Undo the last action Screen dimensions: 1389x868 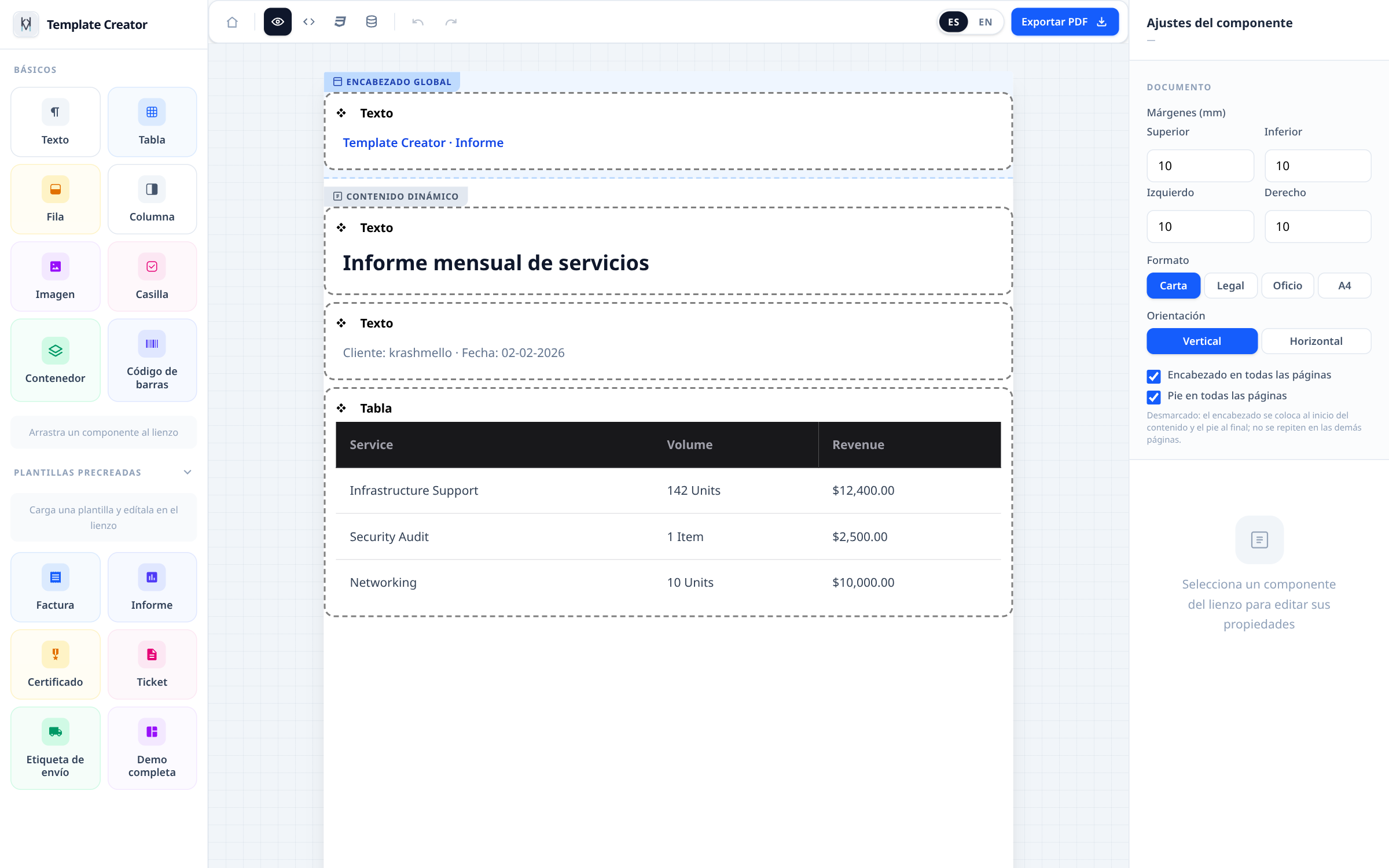pos(418,22)
